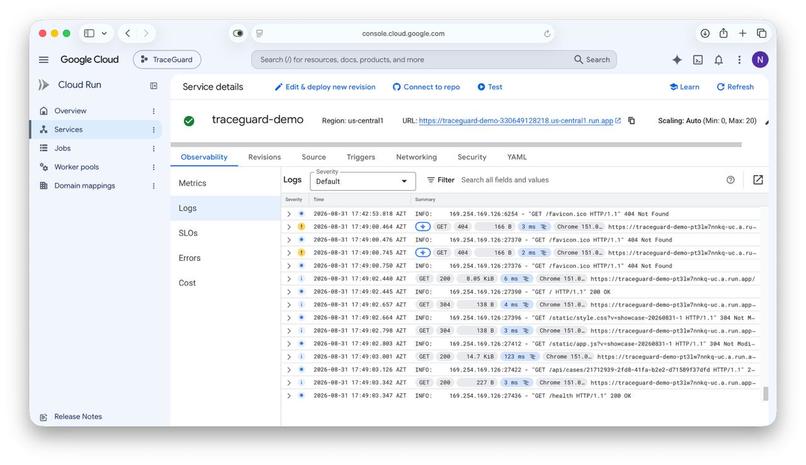Edit scaling settings pencil icon
The height and width of the screenshot is (465, 806).
(x=767, y=122)
